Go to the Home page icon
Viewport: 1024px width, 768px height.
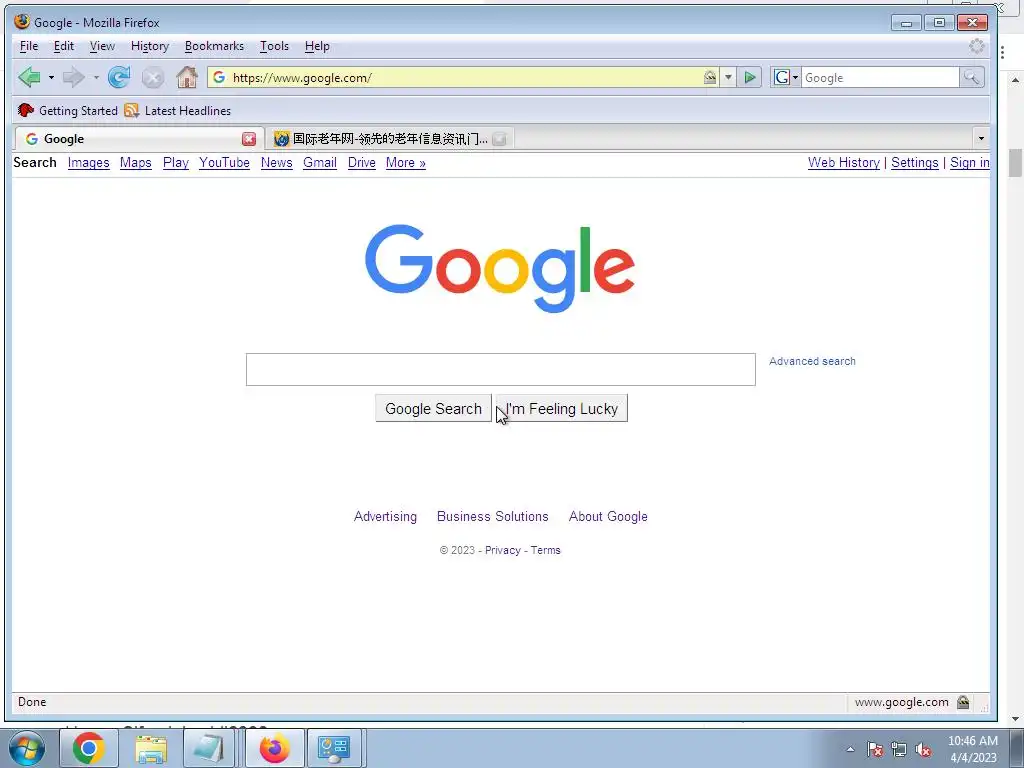187,77
